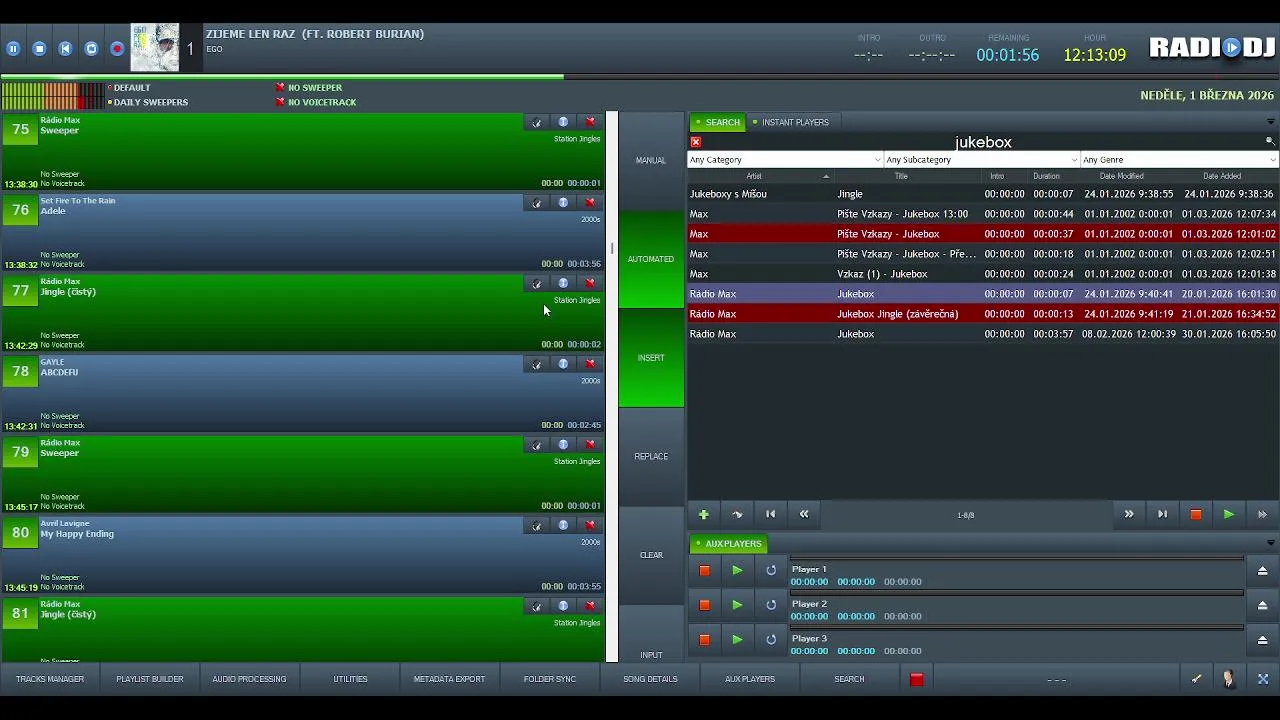Remove Adele Set Fire To The Rain

pos(590,203)
